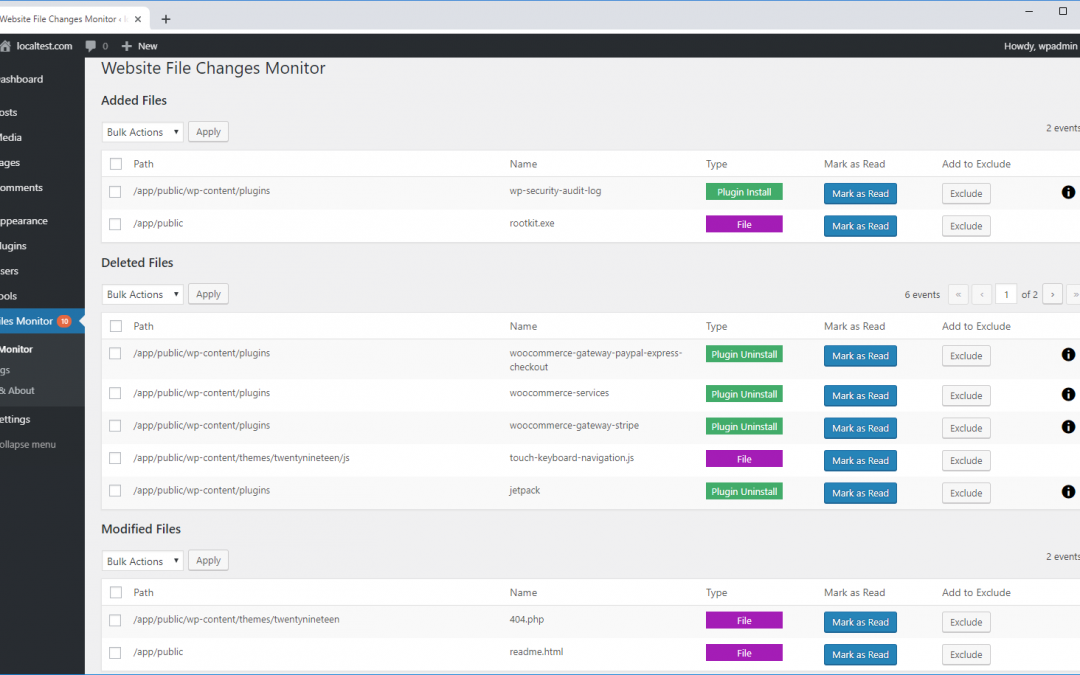This screenshot has width=1080, height=675.
Task: Click the home icon beside localtest.com
Action: click(5, 46)
